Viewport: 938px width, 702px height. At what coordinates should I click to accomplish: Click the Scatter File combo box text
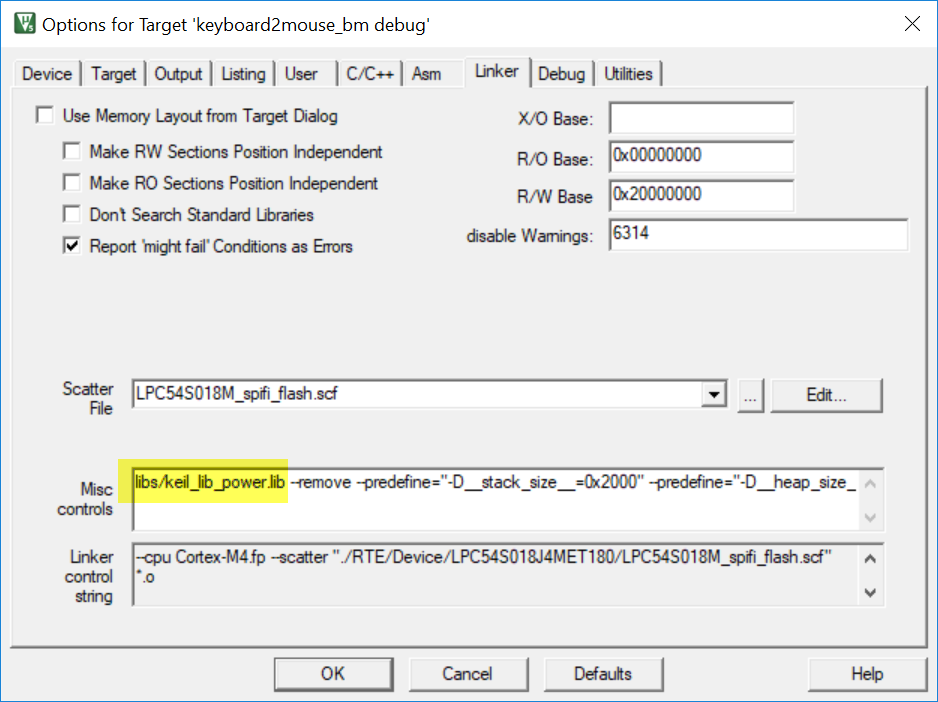[x=416, y=394]
